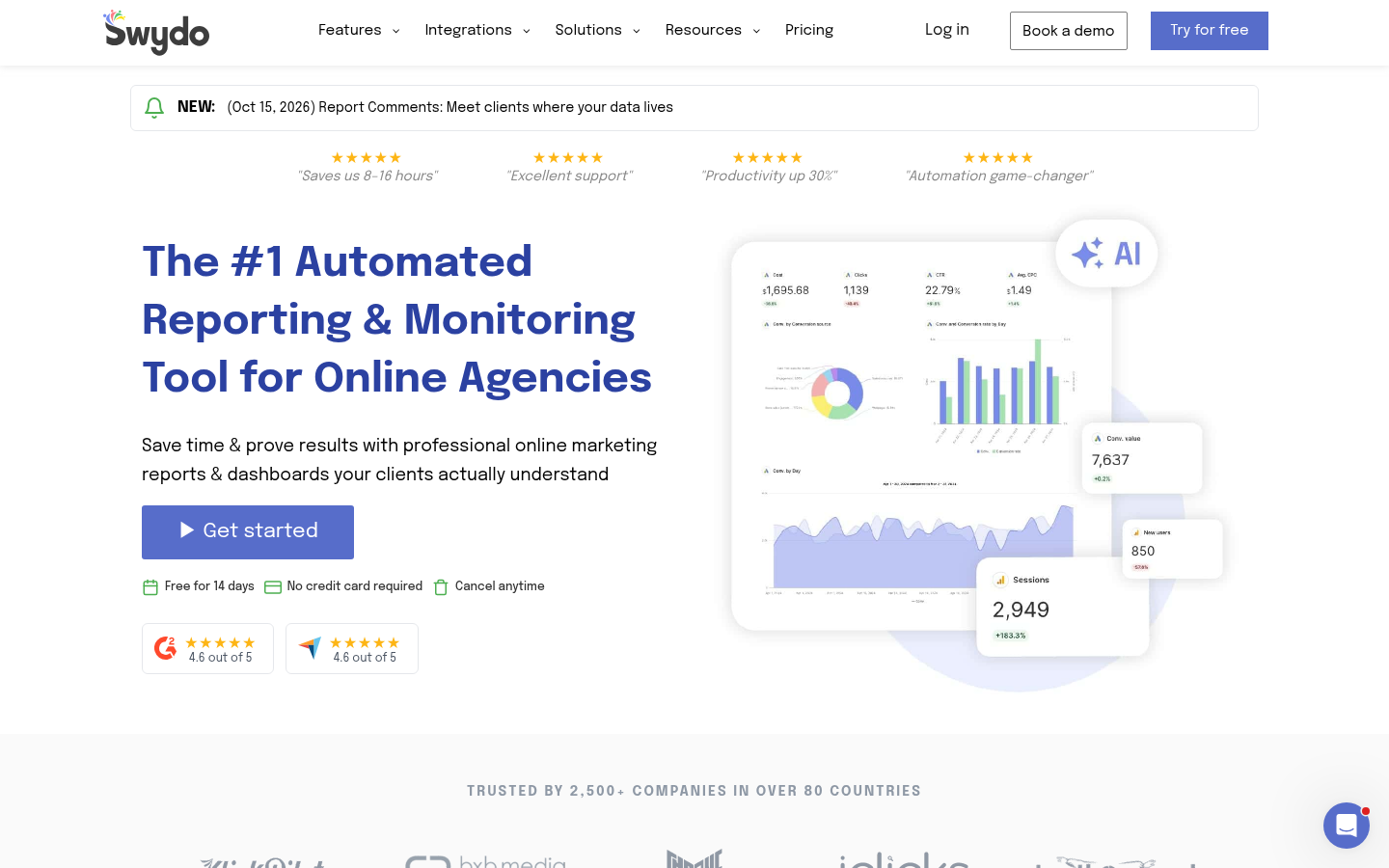Expand the Solutions dropdown menu
The image size is (1389, 868).
click(598, 30)
